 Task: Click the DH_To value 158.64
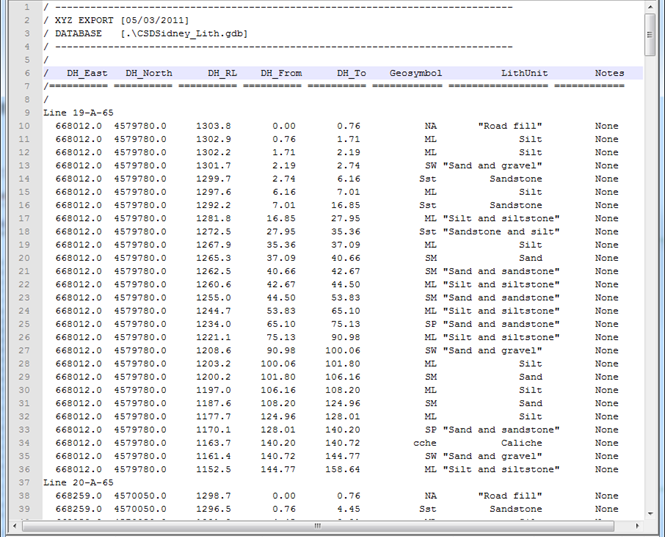(x=343, y=469)
